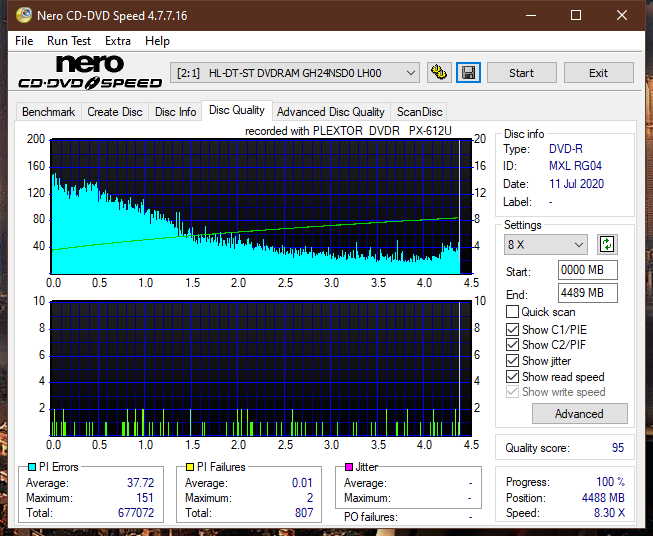The image size is (653, 536).
Task: Click the cyan PI Errors legend swatch
Action: coord(32,467)
